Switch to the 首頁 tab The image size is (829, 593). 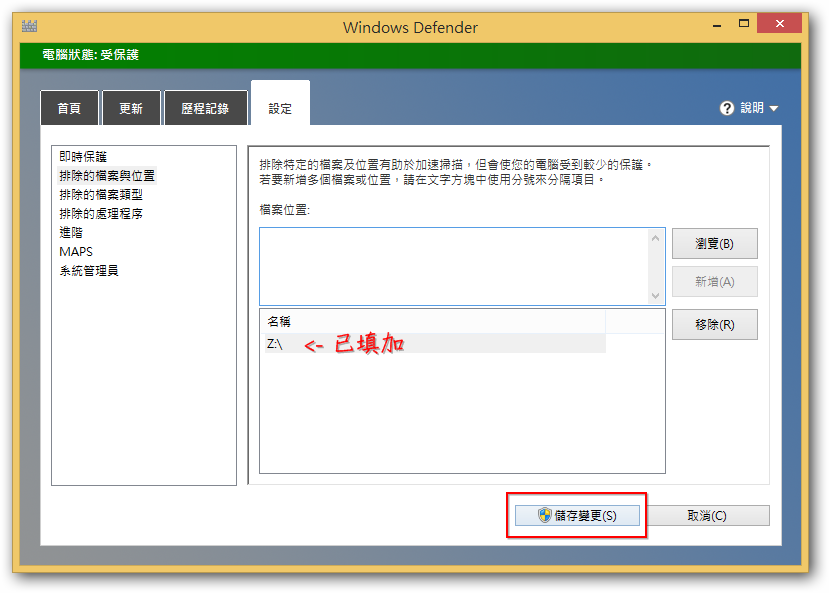[x=69, y=109]
